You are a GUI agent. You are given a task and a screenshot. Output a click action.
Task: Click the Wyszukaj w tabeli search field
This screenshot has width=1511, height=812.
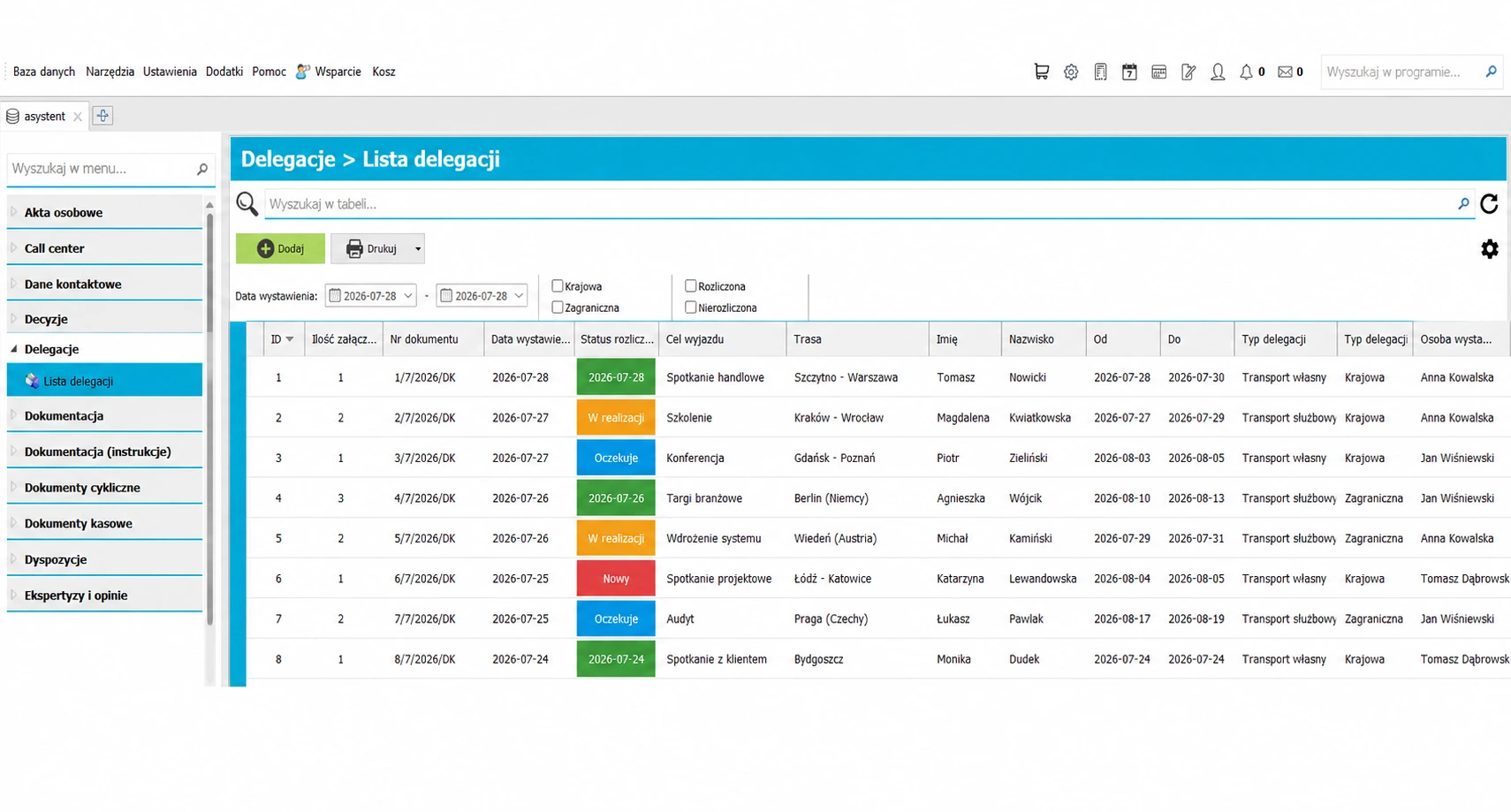(862, 204)
